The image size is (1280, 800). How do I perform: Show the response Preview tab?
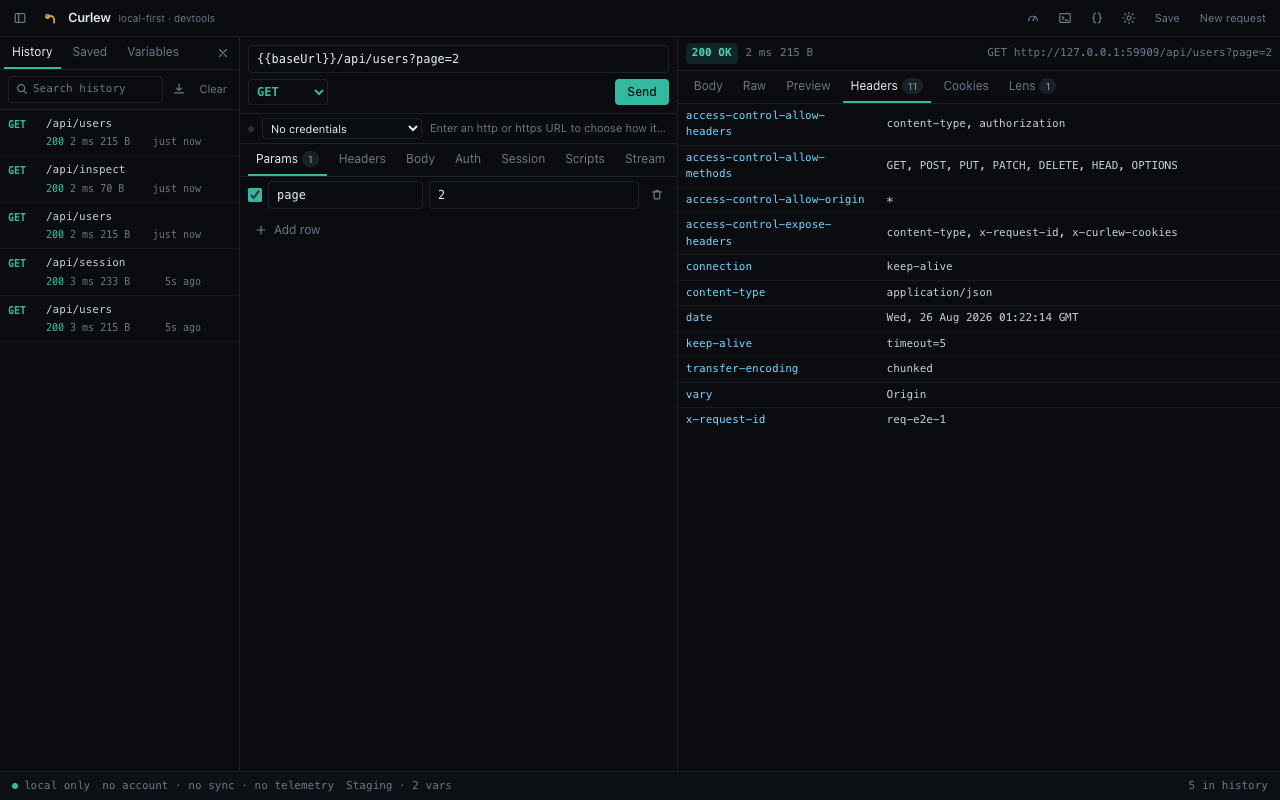(808, 86)
